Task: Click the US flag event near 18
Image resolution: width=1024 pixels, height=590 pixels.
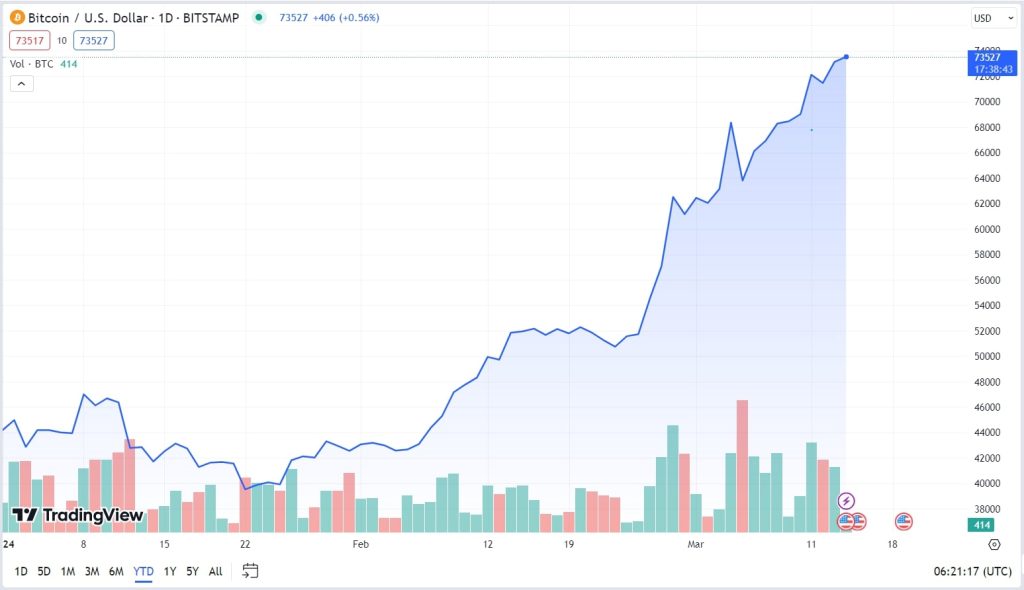Action: coord(904,521)
